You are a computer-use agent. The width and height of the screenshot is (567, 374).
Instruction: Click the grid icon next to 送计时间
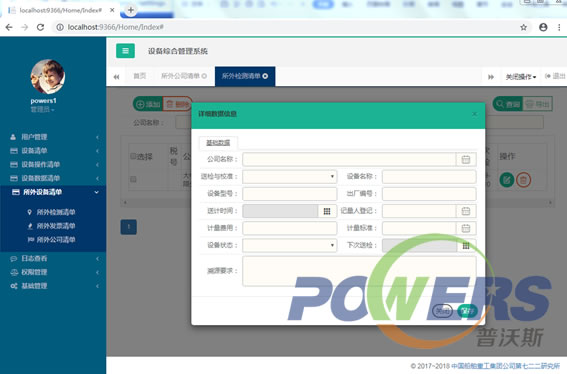click(x=327, y=211)
